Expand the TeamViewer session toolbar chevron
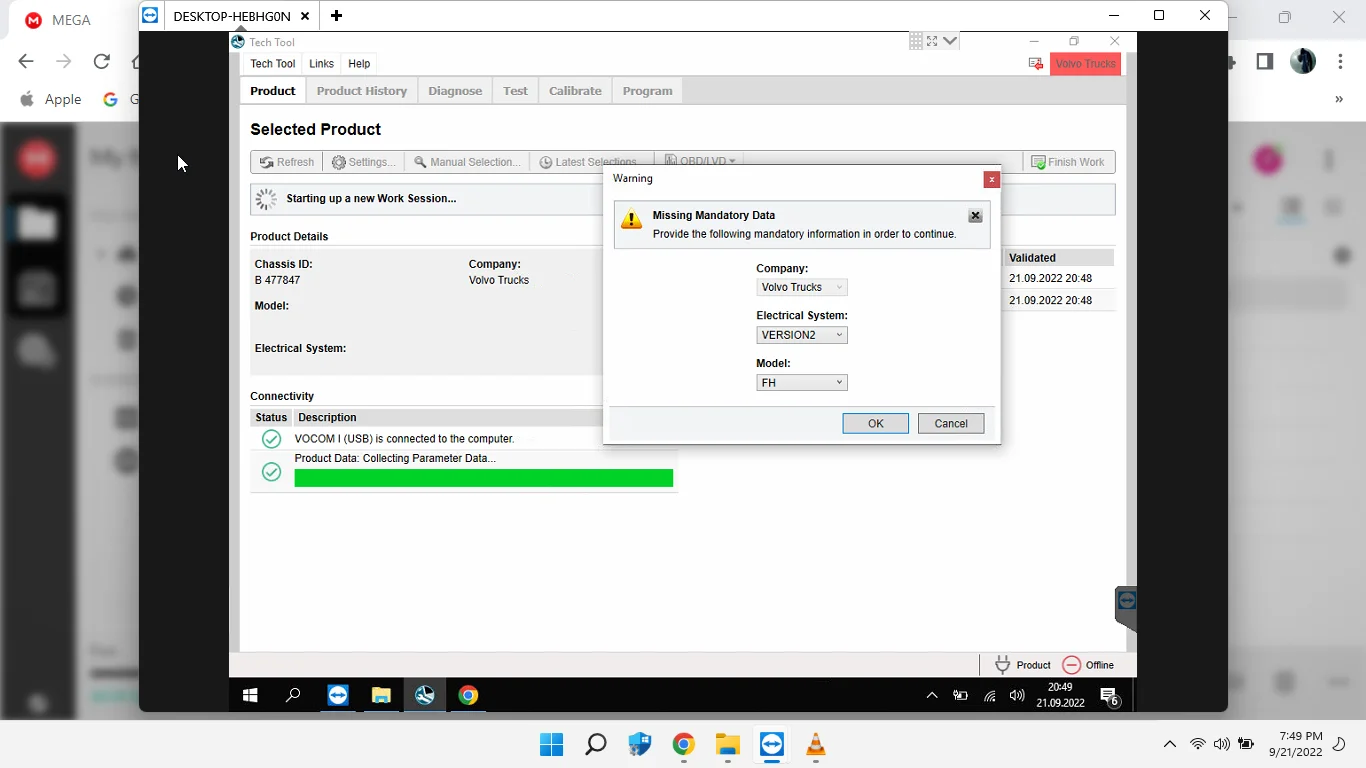 pyautogui.click(x=950, y=41)
